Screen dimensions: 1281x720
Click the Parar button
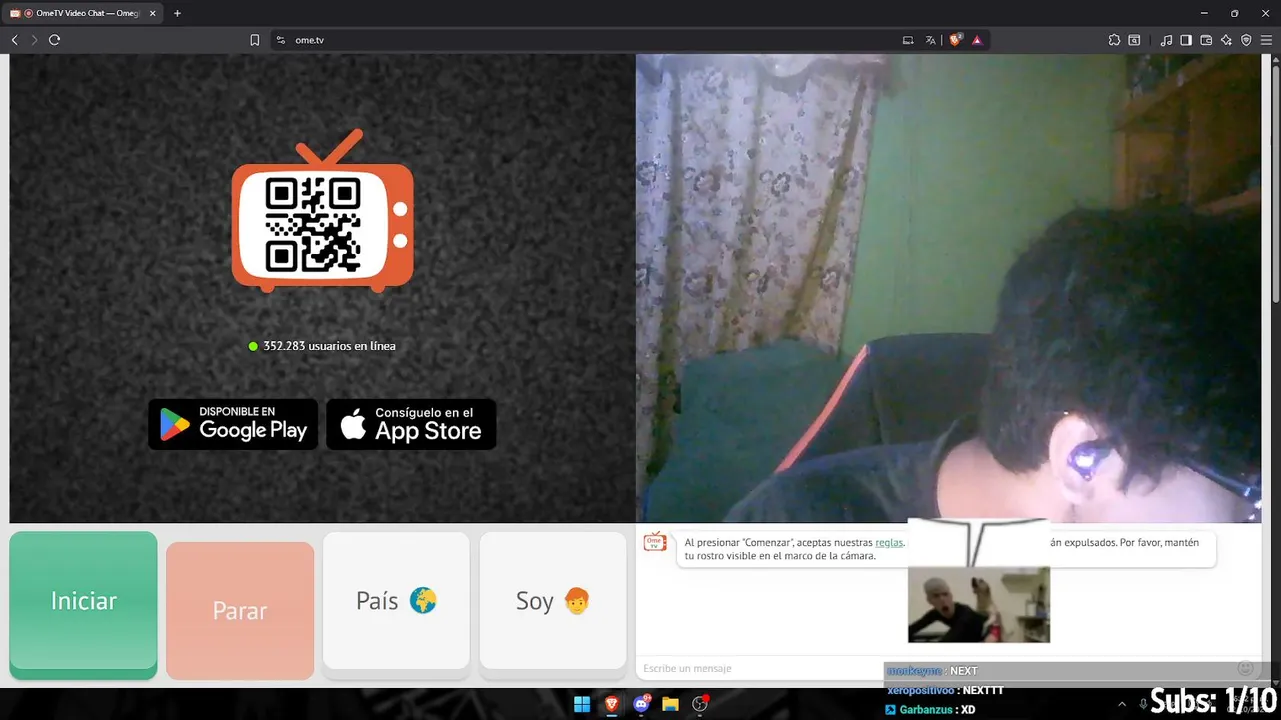[240, 610]
